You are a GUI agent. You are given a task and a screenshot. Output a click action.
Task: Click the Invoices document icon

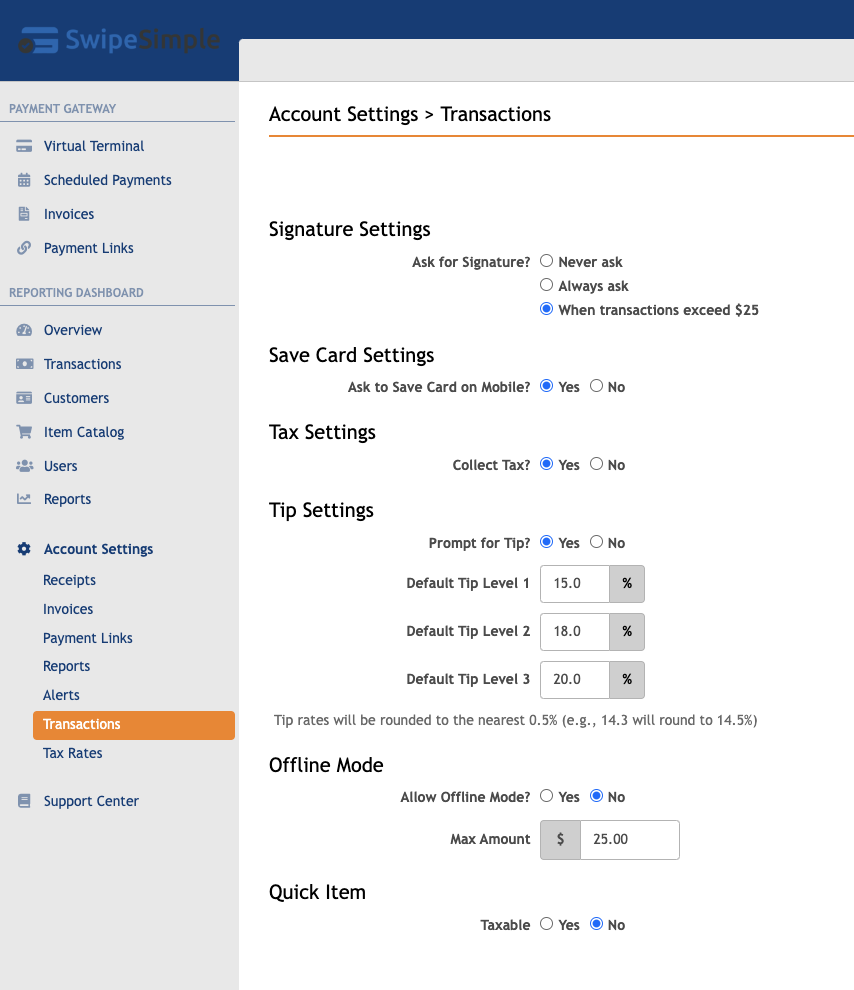tap(24, 214)
